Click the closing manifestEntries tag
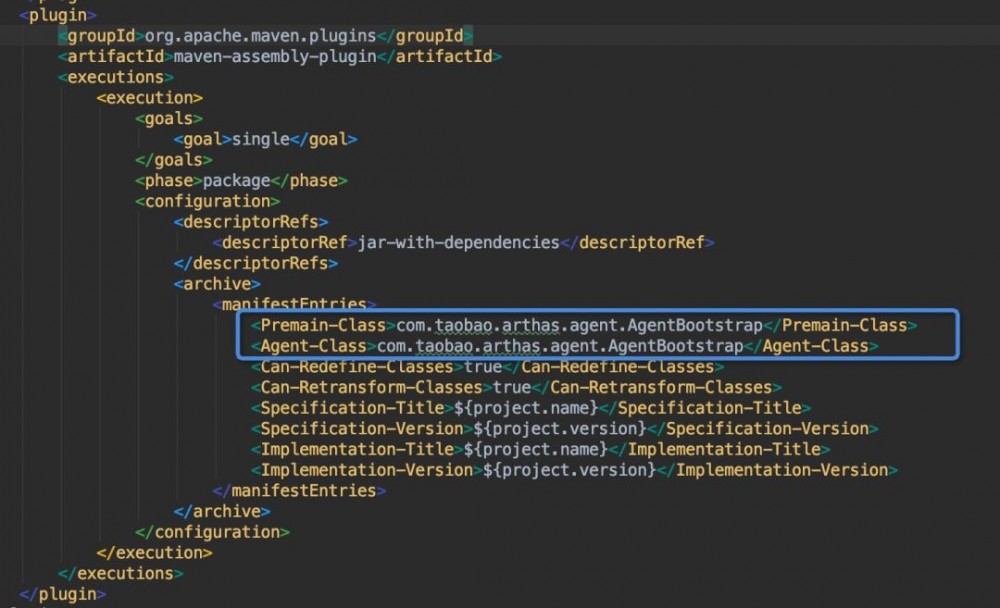This screenshot has height=608, width=1000. click(x=299, y=491)
